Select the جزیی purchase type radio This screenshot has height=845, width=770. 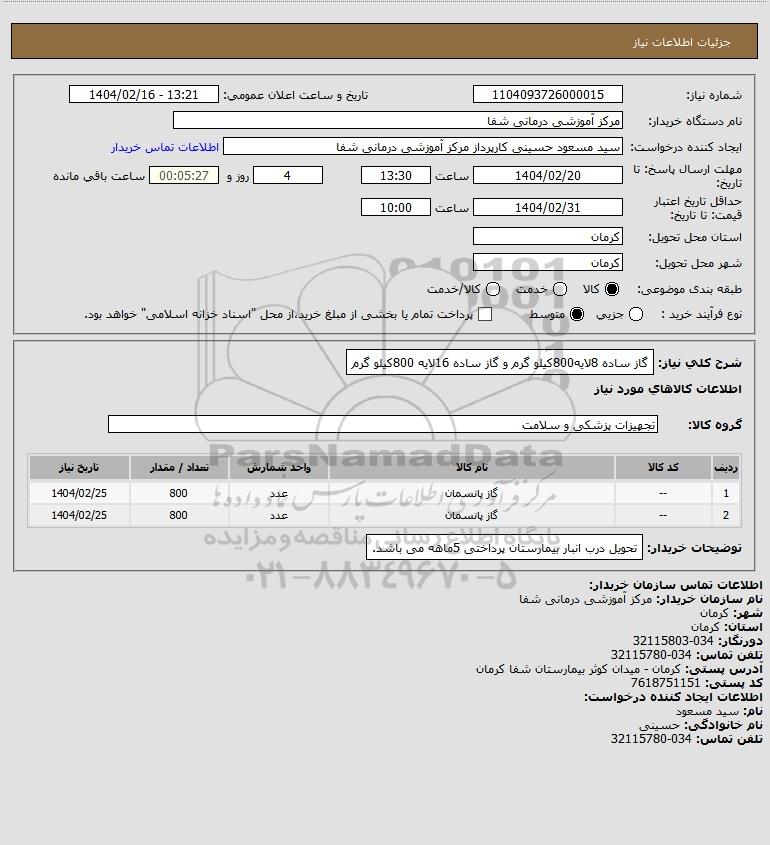[636, 314]
